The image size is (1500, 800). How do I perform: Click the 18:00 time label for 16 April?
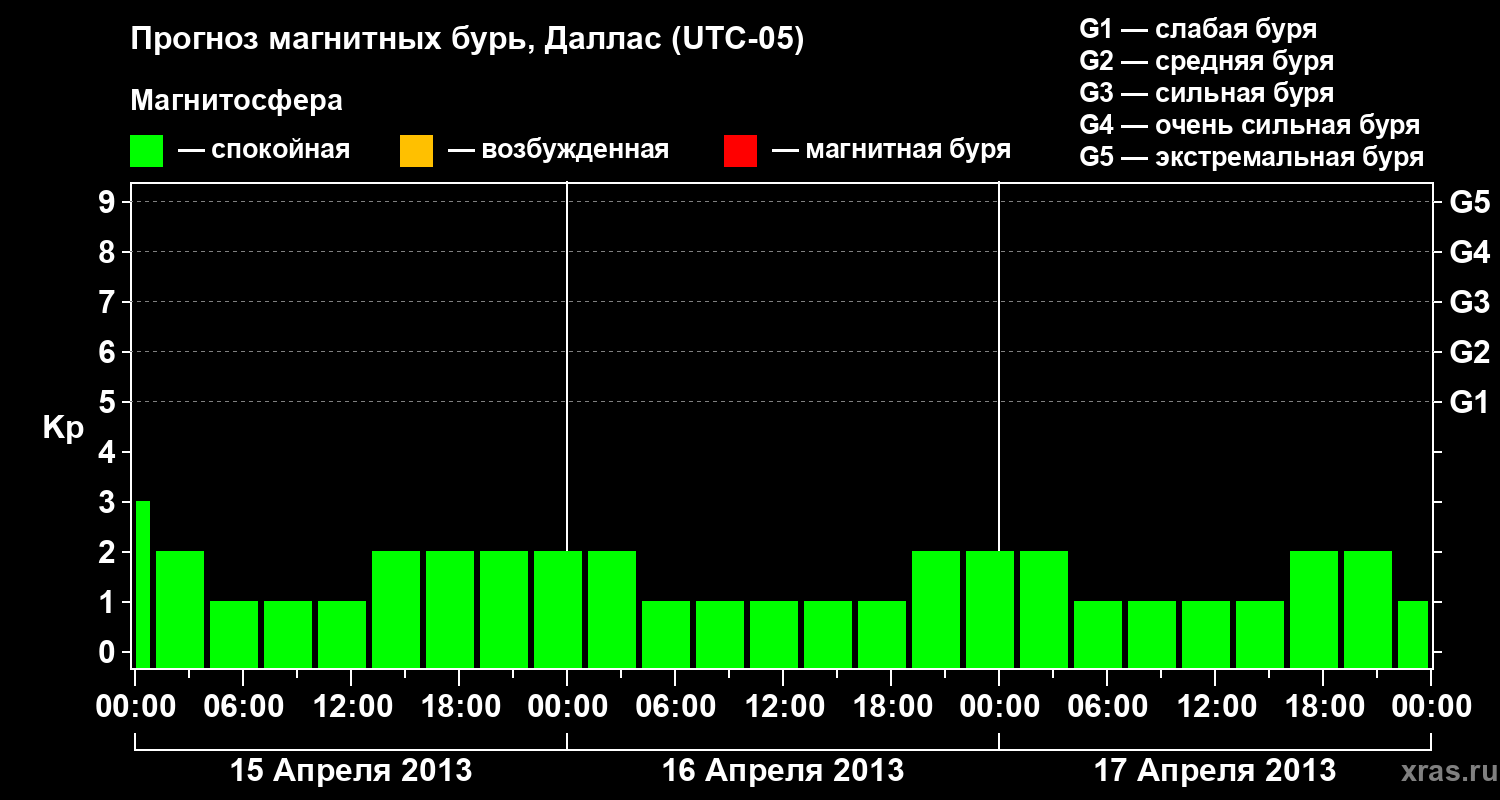pos(891,707)
